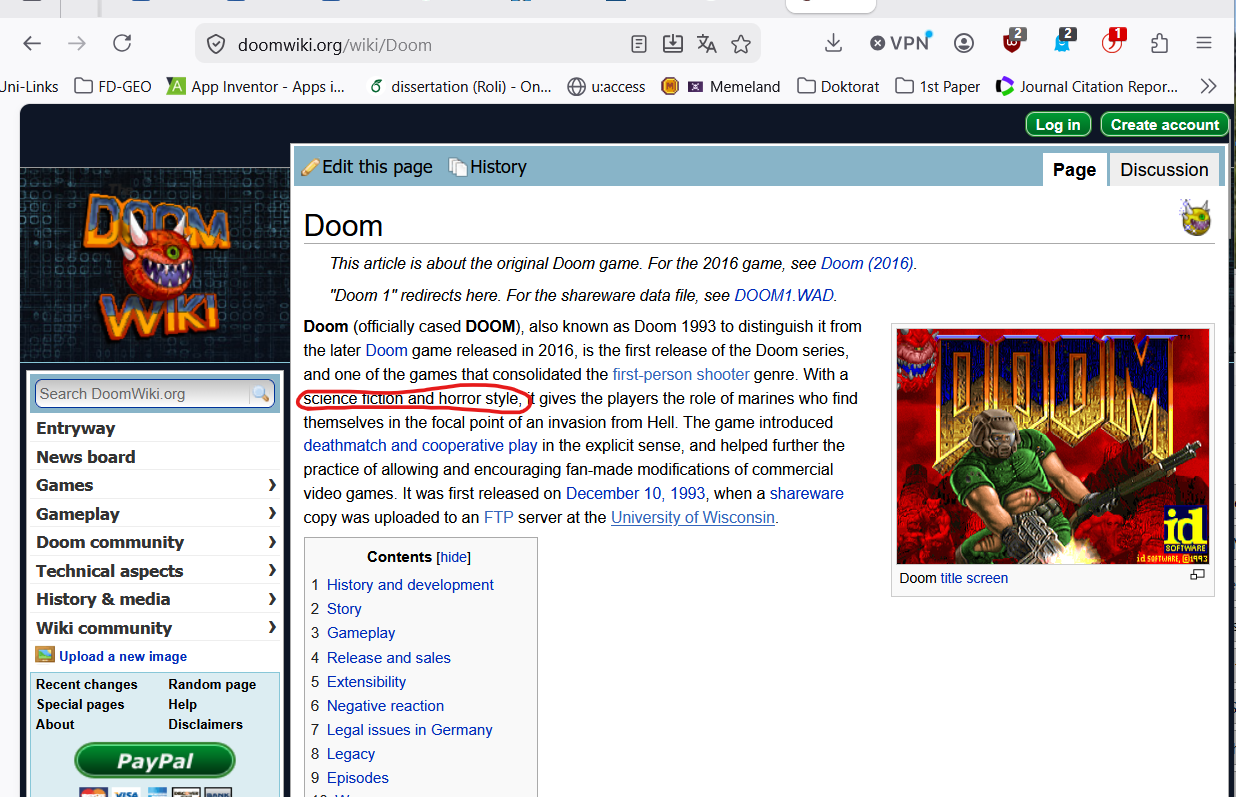Open the VPN toolbar button
1236x797 pixels.
click(900, 43)
